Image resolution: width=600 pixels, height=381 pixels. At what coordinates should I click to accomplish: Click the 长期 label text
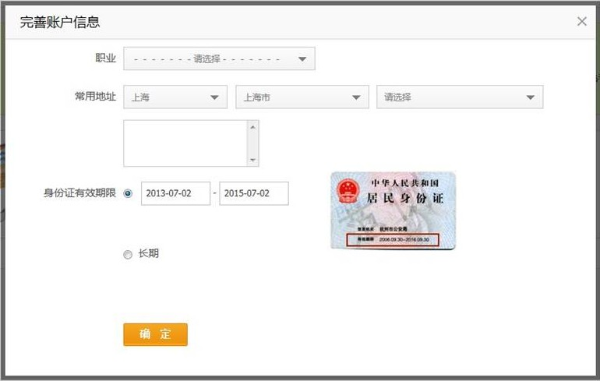(x=148, y=253)
